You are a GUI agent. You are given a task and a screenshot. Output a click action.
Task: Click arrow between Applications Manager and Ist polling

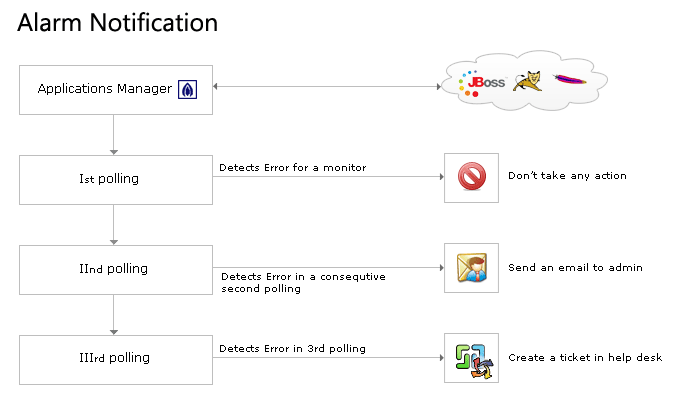click(x=114, y=135)
